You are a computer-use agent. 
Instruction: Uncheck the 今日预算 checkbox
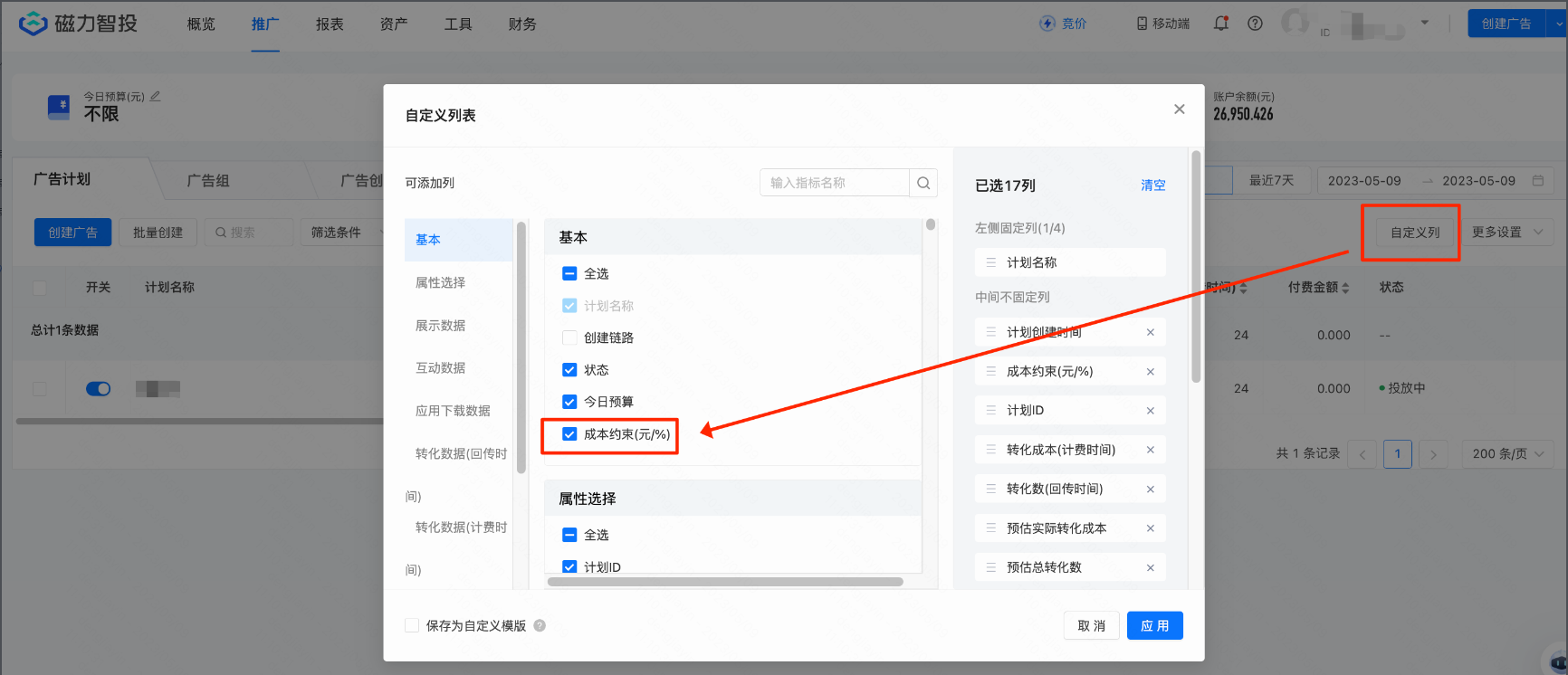pos(569,402)
